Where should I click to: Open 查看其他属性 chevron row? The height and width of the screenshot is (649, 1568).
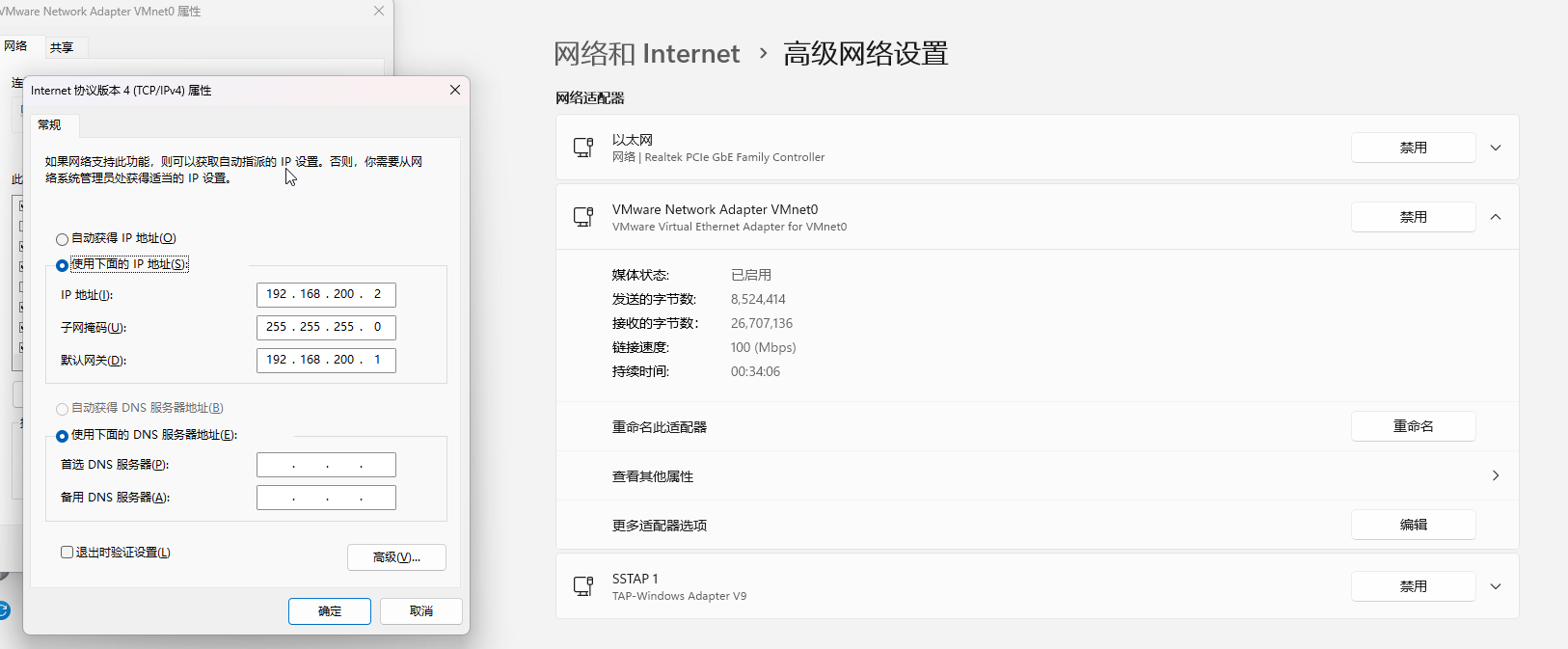click(1038, 476)
